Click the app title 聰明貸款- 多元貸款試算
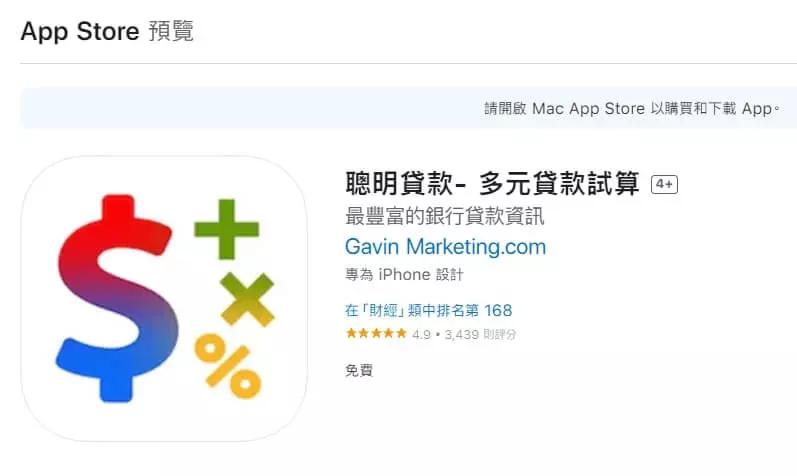Image resolution: width=797 pixels, height=476 pixels. 492,183
